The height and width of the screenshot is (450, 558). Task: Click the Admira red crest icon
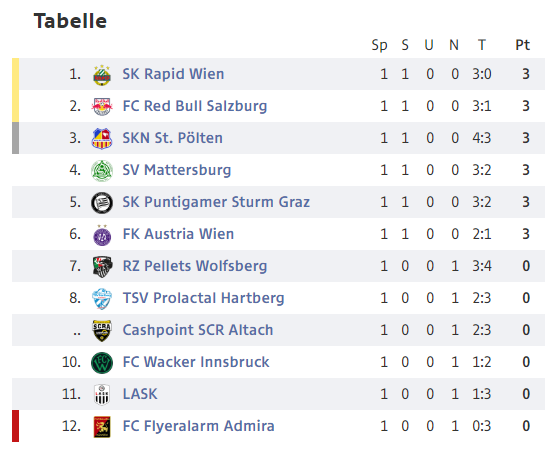tap(102, 427)
